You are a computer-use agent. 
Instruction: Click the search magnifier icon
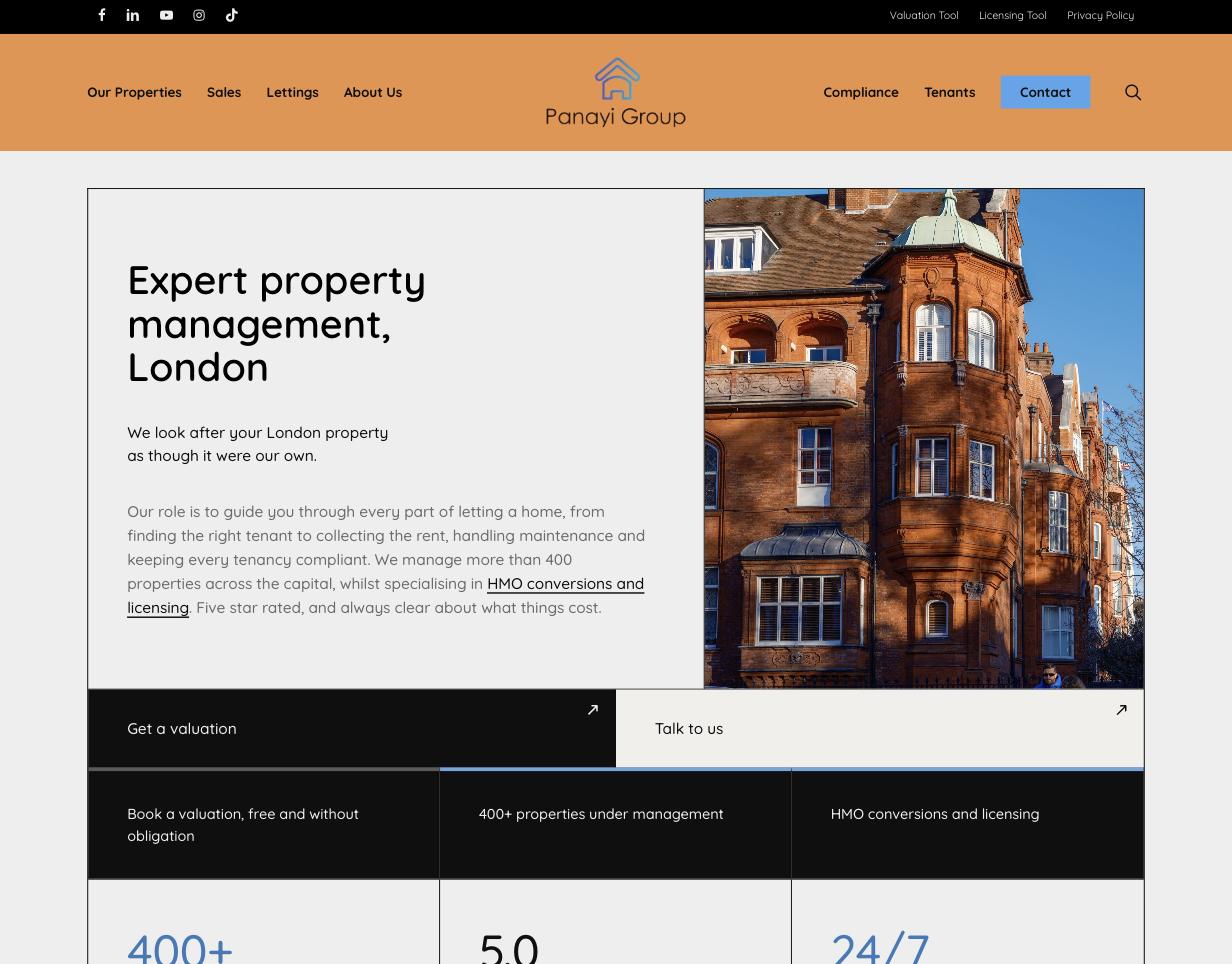click(1133, 92)
